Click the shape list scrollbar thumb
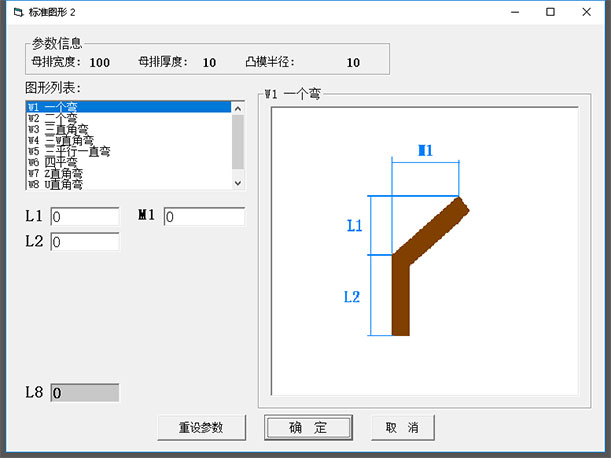611x458 pixels. coord(237,140)
